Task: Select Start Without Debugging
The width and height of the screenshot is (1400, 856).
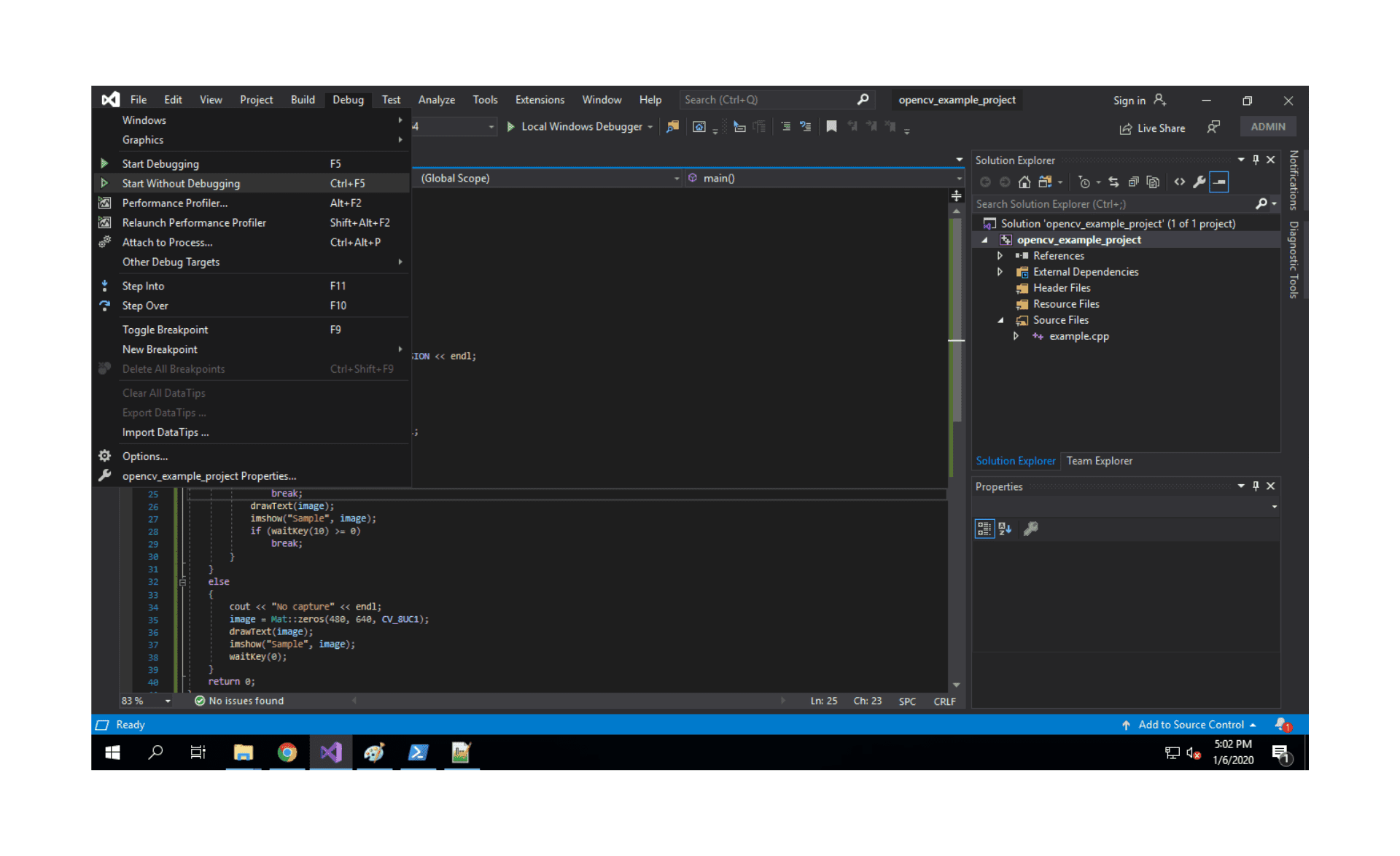Action: point(252,184)
